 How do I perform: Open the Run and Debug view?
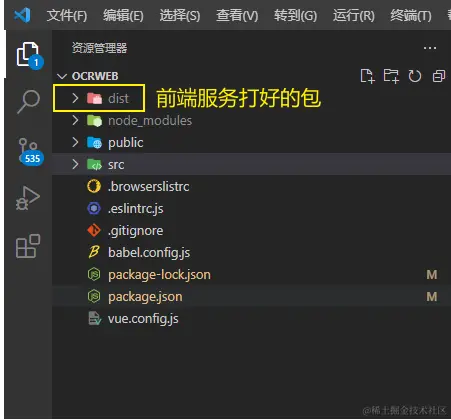(x=28, y=198)
